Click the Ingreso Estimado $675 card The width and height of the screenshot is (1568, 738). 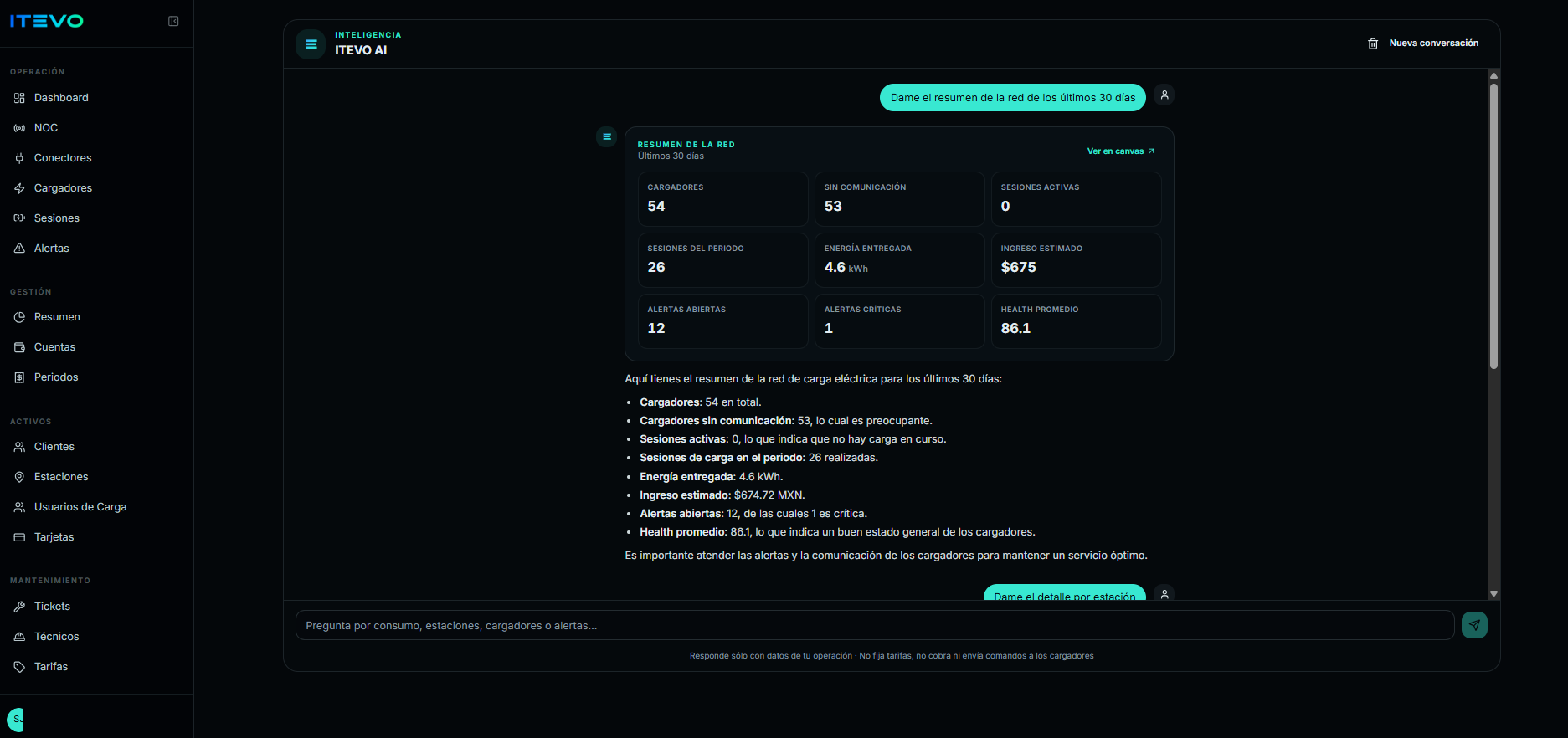(1077, 260)
